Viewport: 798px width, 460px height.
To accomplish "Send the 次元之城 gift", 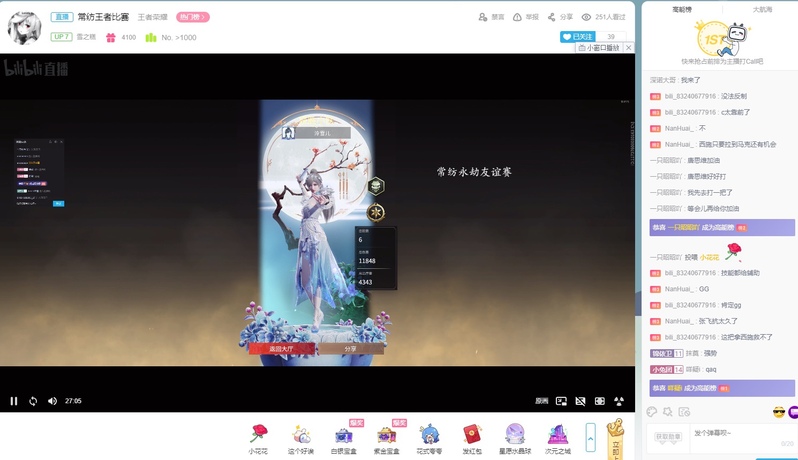I will (558, 439).
